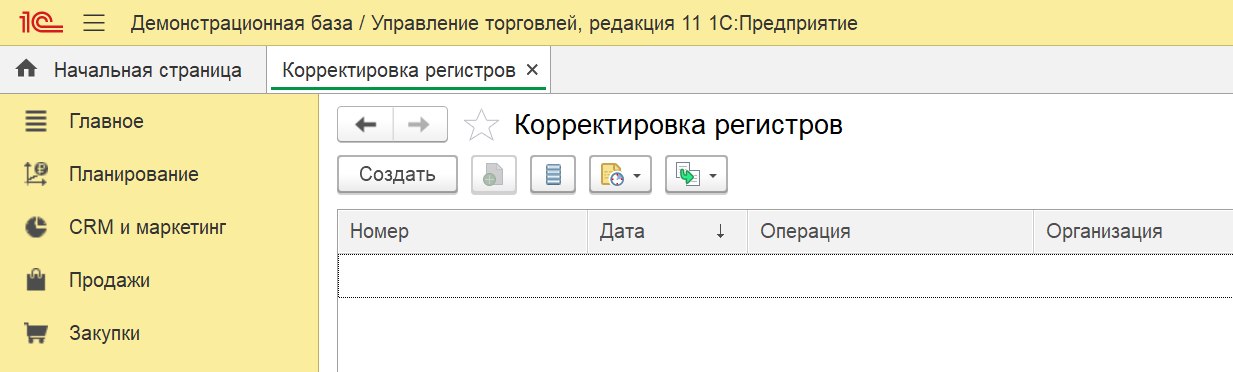Click the Планирование chart icon
The image size is (1233, 372).
point(36,175)
